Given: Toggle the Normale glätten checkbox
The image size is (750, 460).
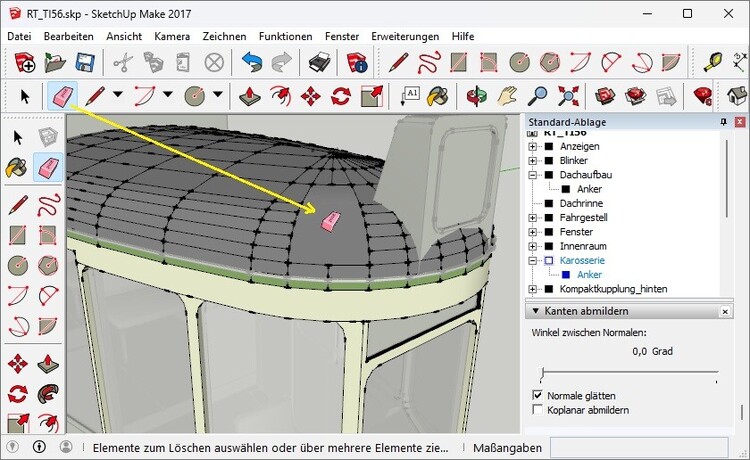Looking at the screenshot, I should pos(538,395).
